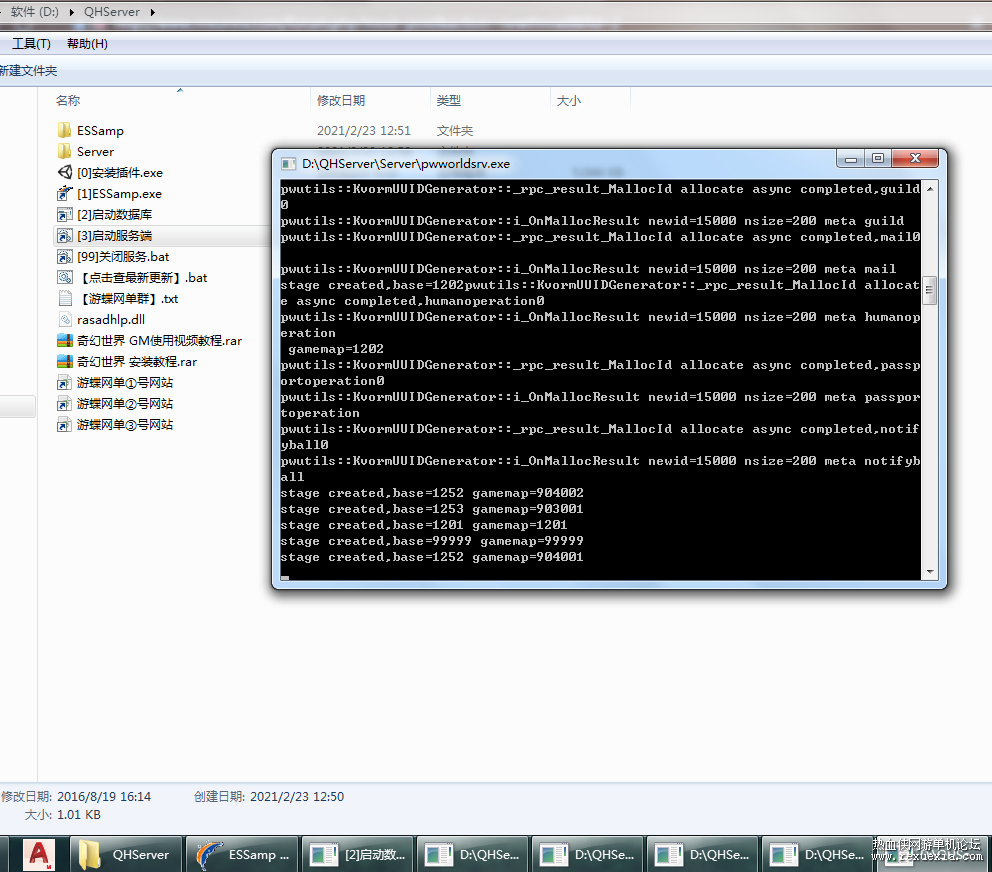The width and height of the screenshot is (992, 872).
Task: Select the [2]启动数据库 shortcut icon
Action: (x=65, y=215)
